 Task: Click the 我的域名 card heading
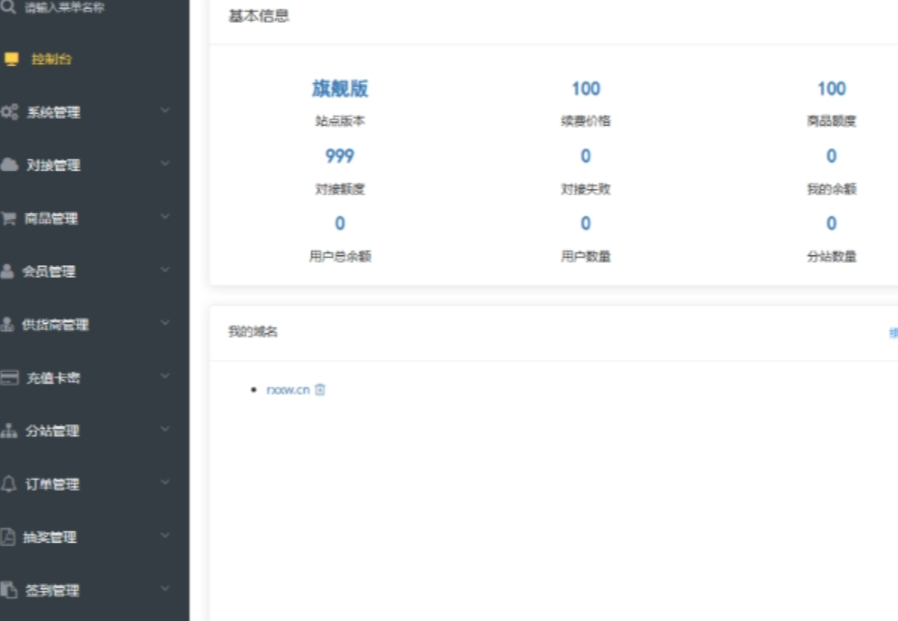[x=253, y=332]
